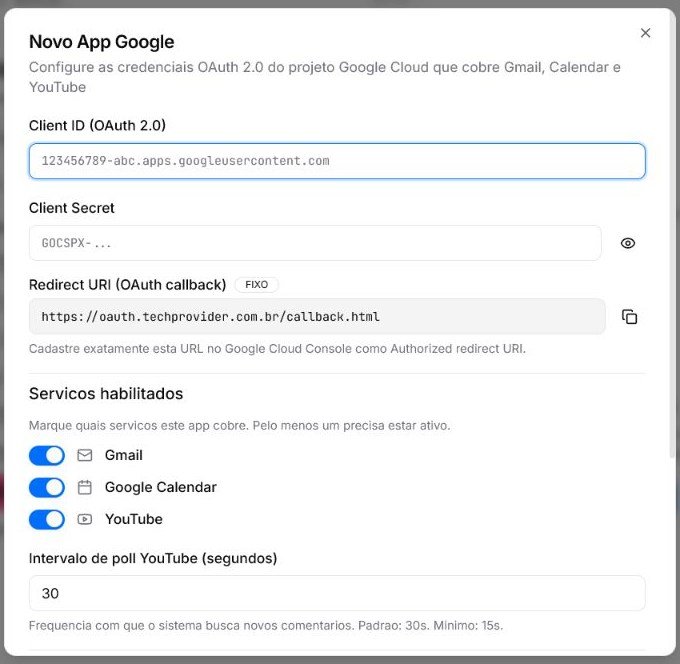Click the Gmail label text
The height and width of the screenshot is (664, 680).
124,455
